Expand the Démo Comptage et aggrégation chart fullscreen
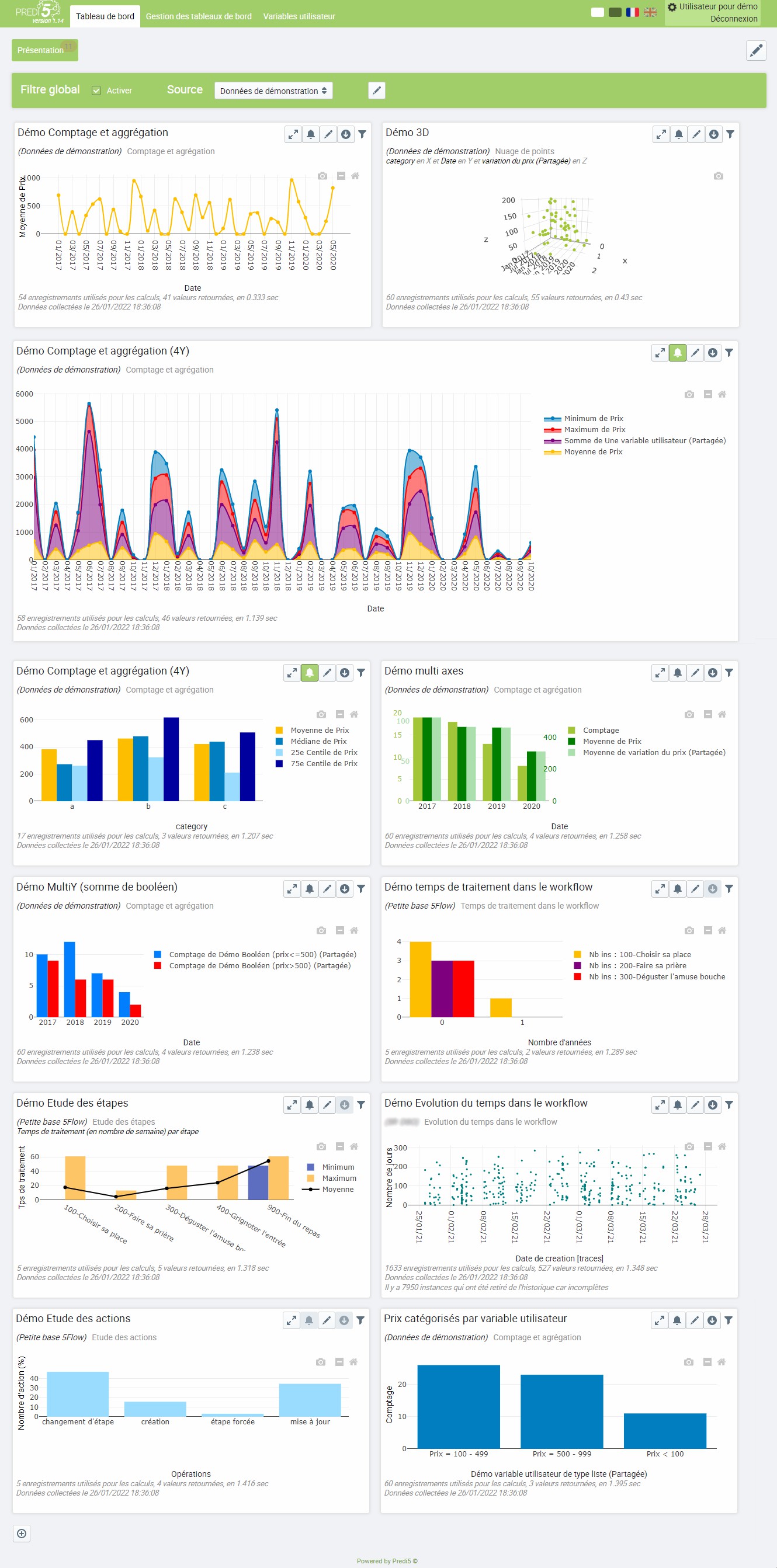The width and height of the screenshot is (777, 1568). tap(293, 134)
